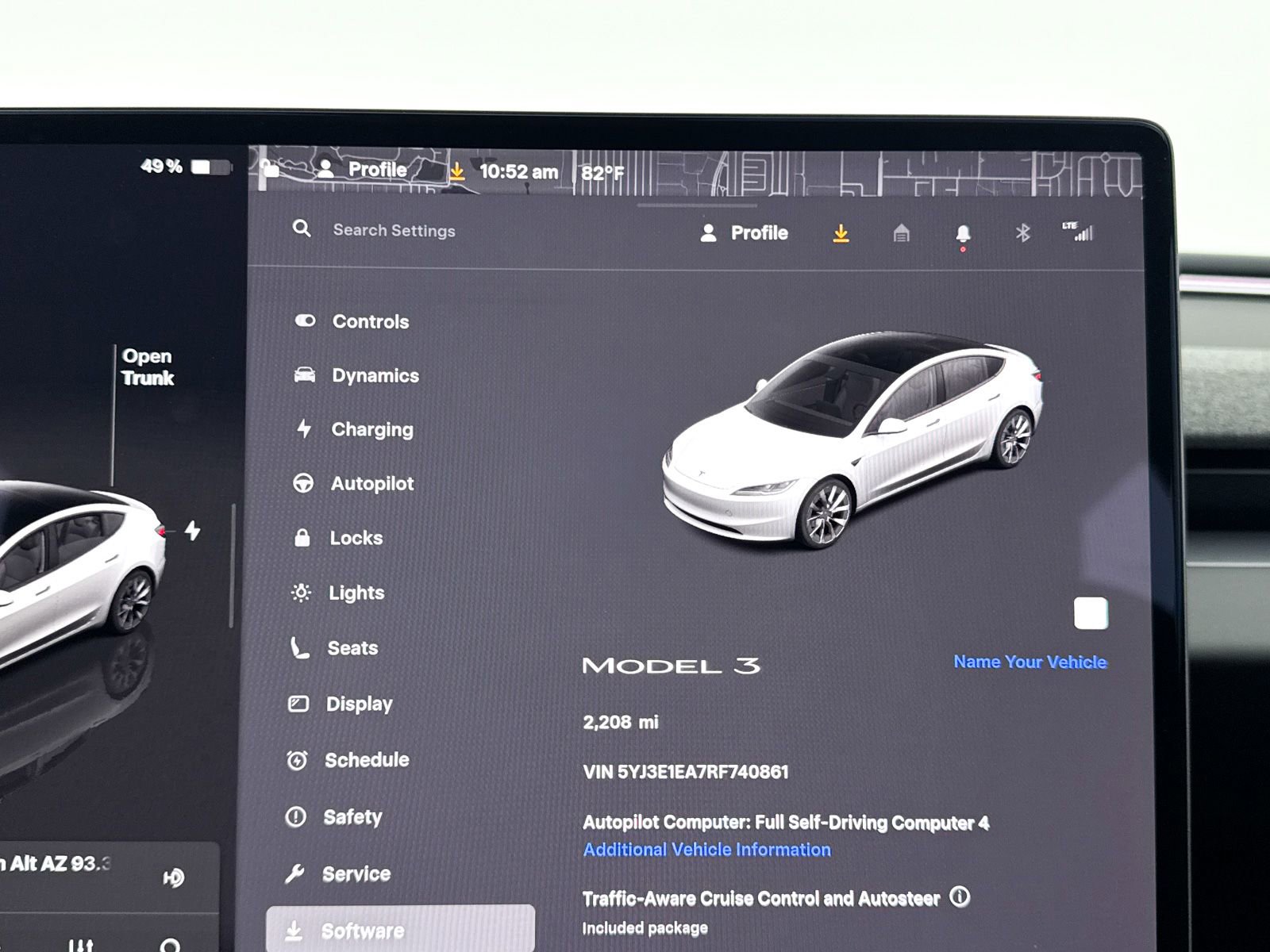Tap the garage HomeLink icon
This screenshot has width=1270, height=952.
pos(901,233)
